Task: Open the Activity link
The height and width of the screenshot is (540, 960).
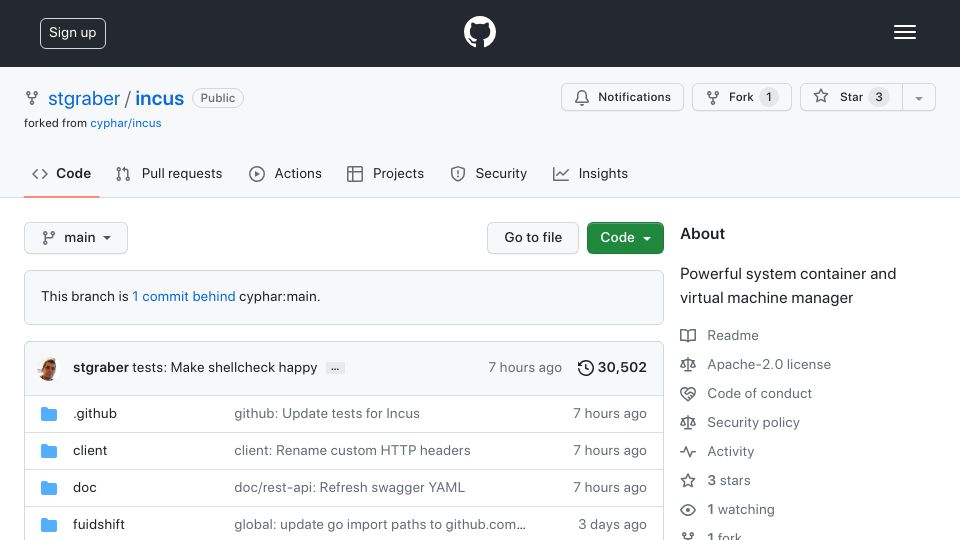Action: click(x=730, y=451)
